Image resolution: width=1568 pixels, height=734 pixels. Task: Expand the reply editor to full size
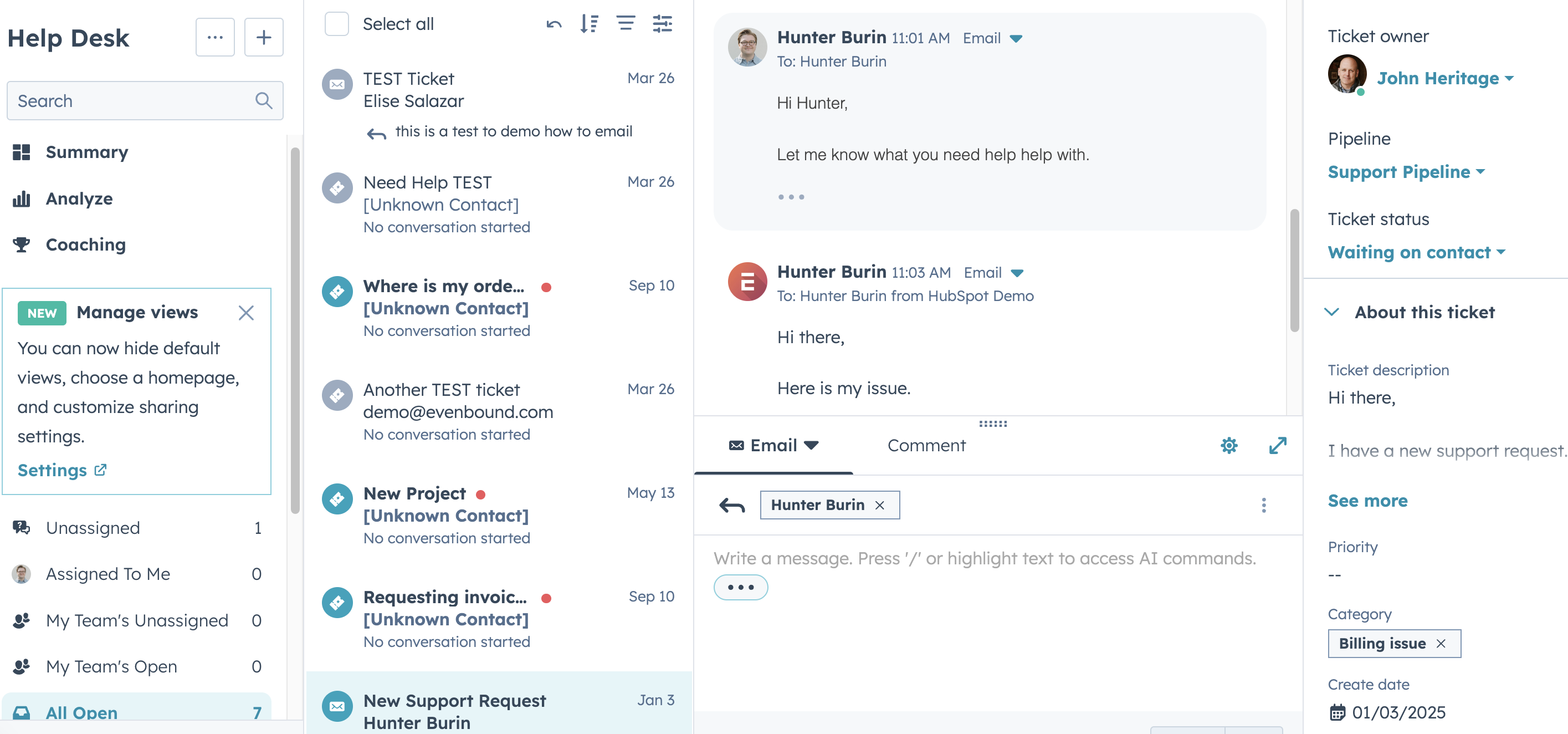1277,445
